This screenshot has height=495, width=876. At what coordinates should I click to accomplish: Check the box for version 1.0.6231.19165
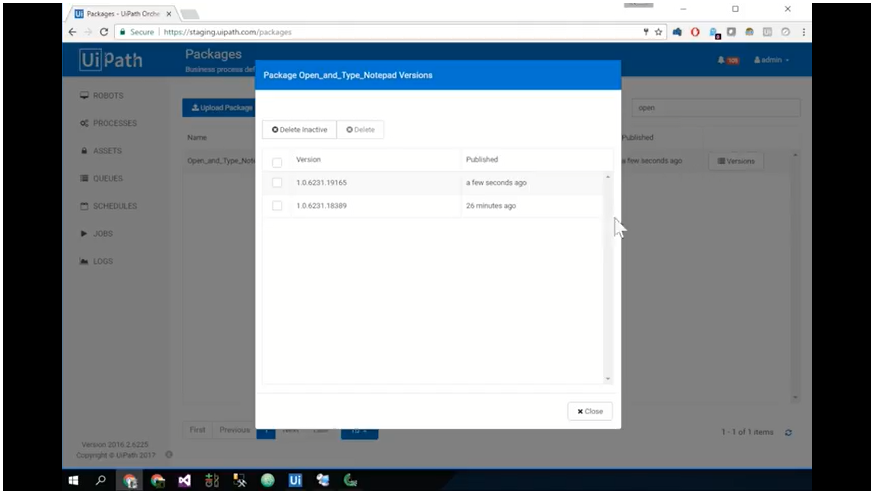click(277, 183)
